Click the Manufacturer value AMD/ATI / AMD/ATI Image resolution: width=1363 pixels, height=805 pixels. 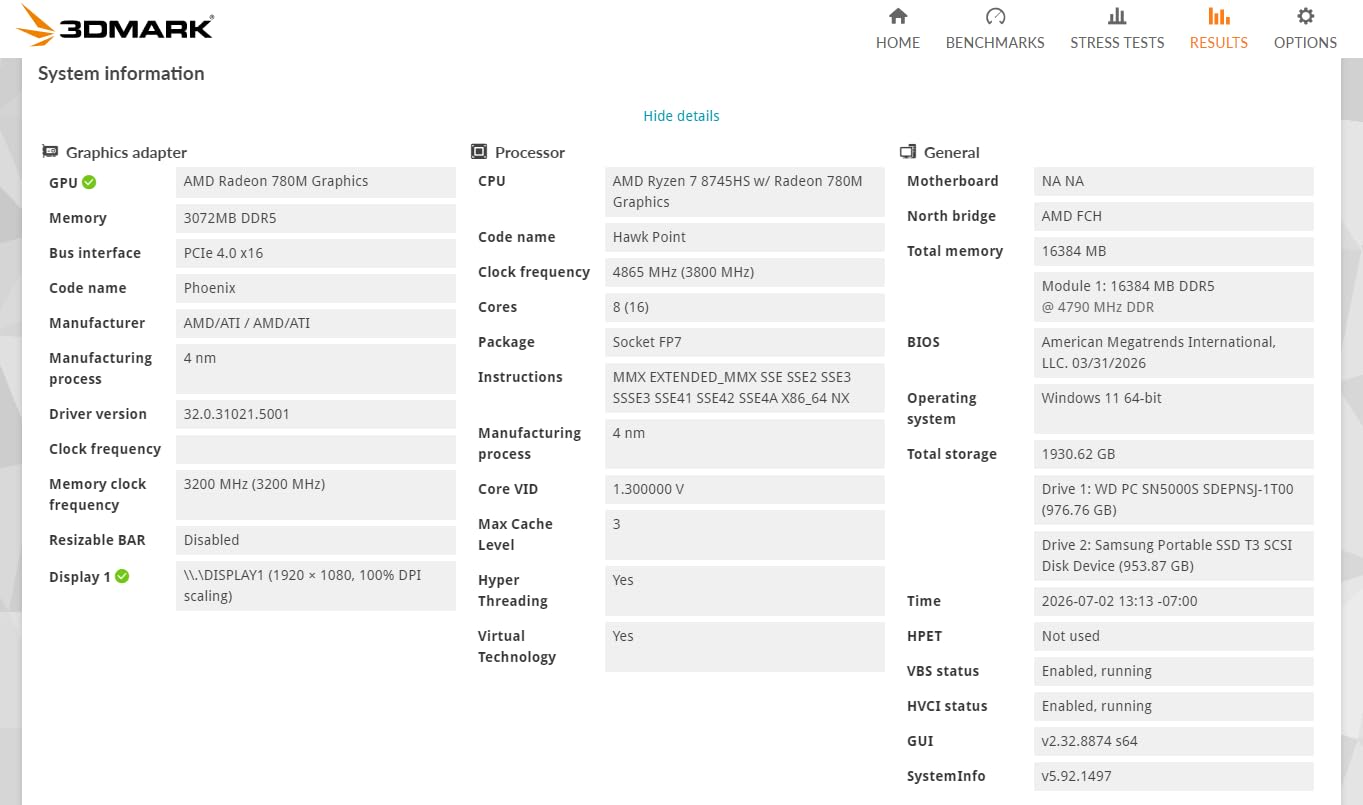click(316, 323)
